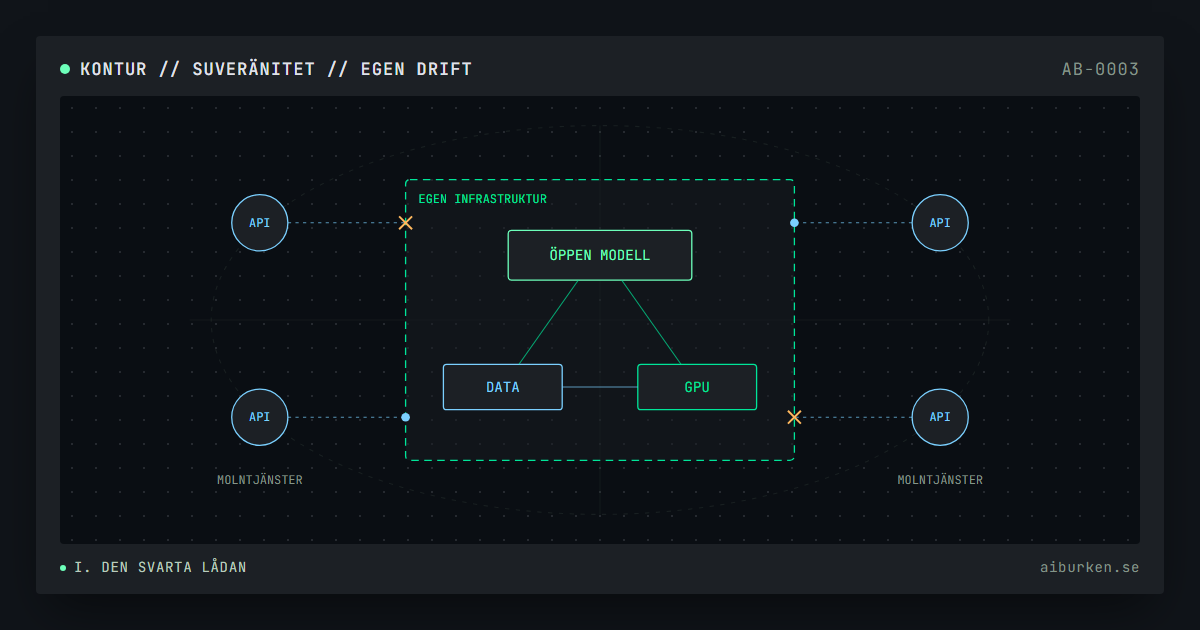
Task: Click the EGEN INFRASTRUKTUR label
Action: [x=483, y=199]
